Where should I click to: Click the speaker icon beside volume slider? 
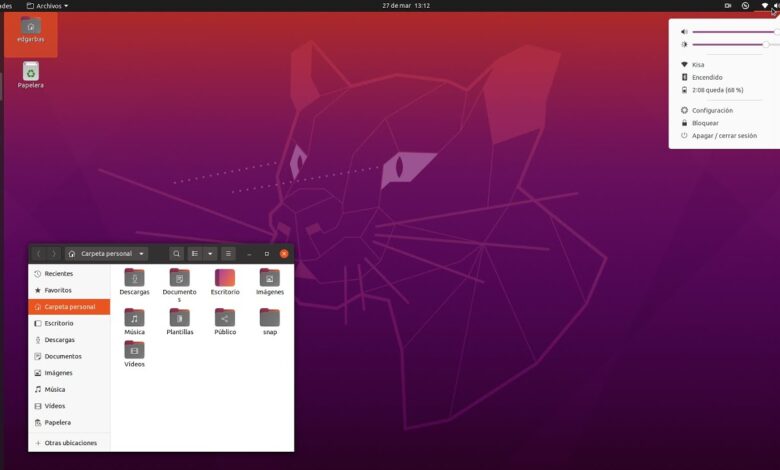click(x=684, y=32)
